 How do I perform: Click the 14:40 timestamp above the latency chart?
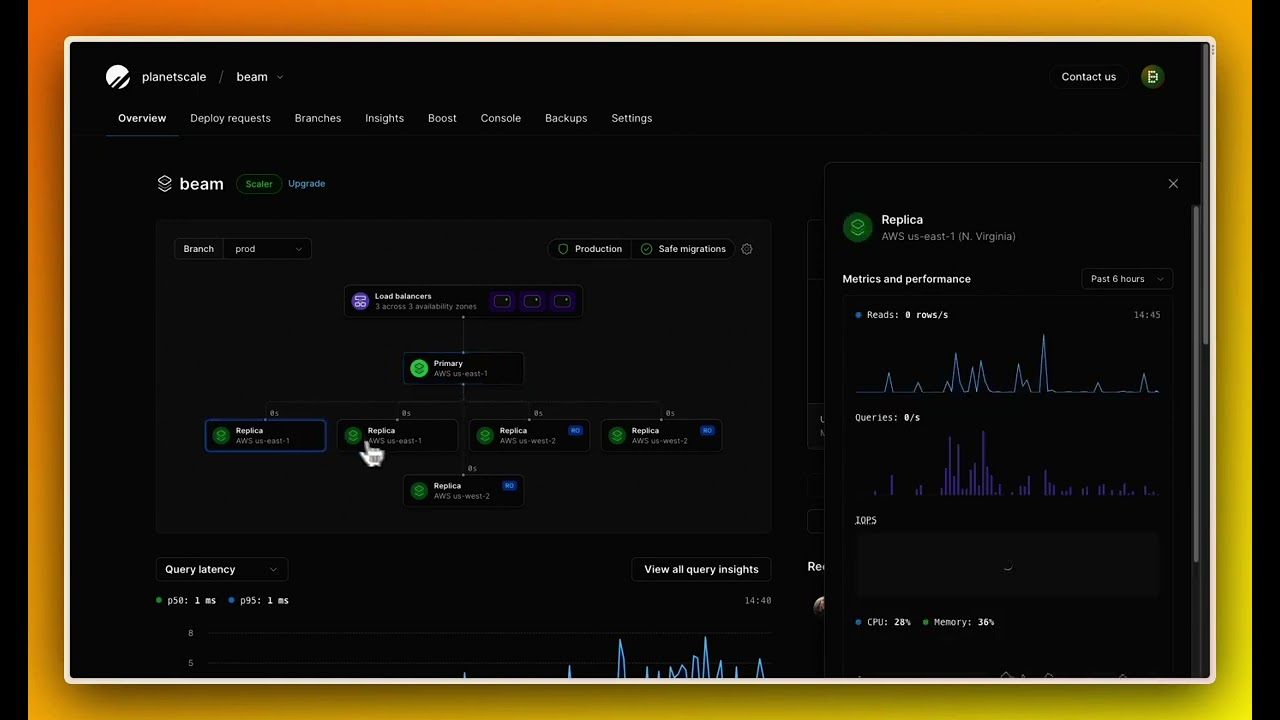tap(758, 601)
